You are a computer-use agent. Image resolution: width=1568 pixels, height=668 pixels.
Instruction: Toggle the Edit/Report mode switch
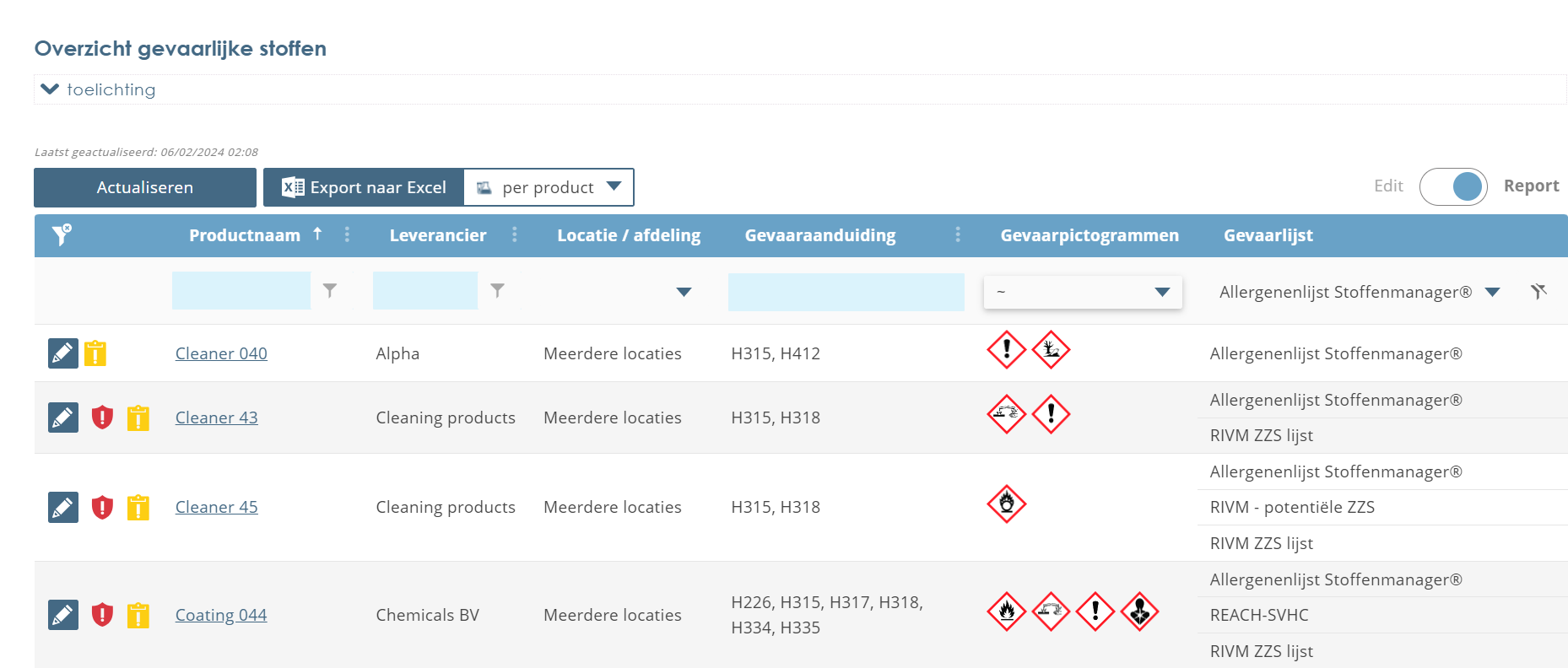coord(1453,186)
